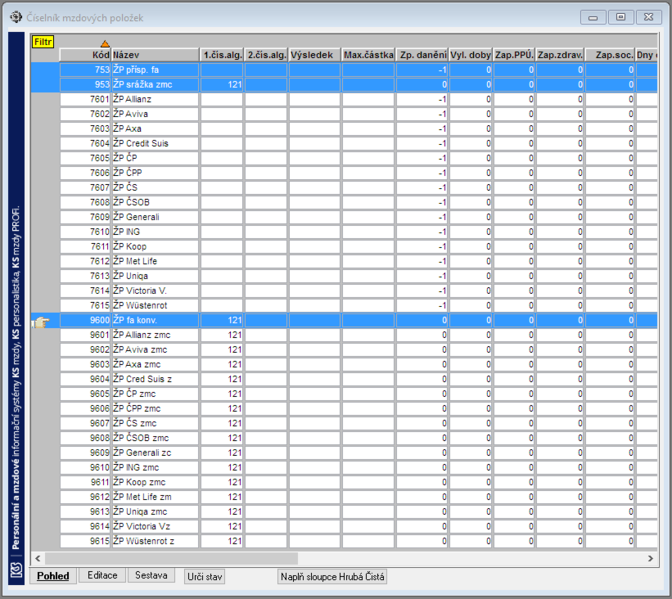Select the ŽP Met Life row, code 7612
This screenshot has width=672, height=599.
tap(344, 261)
